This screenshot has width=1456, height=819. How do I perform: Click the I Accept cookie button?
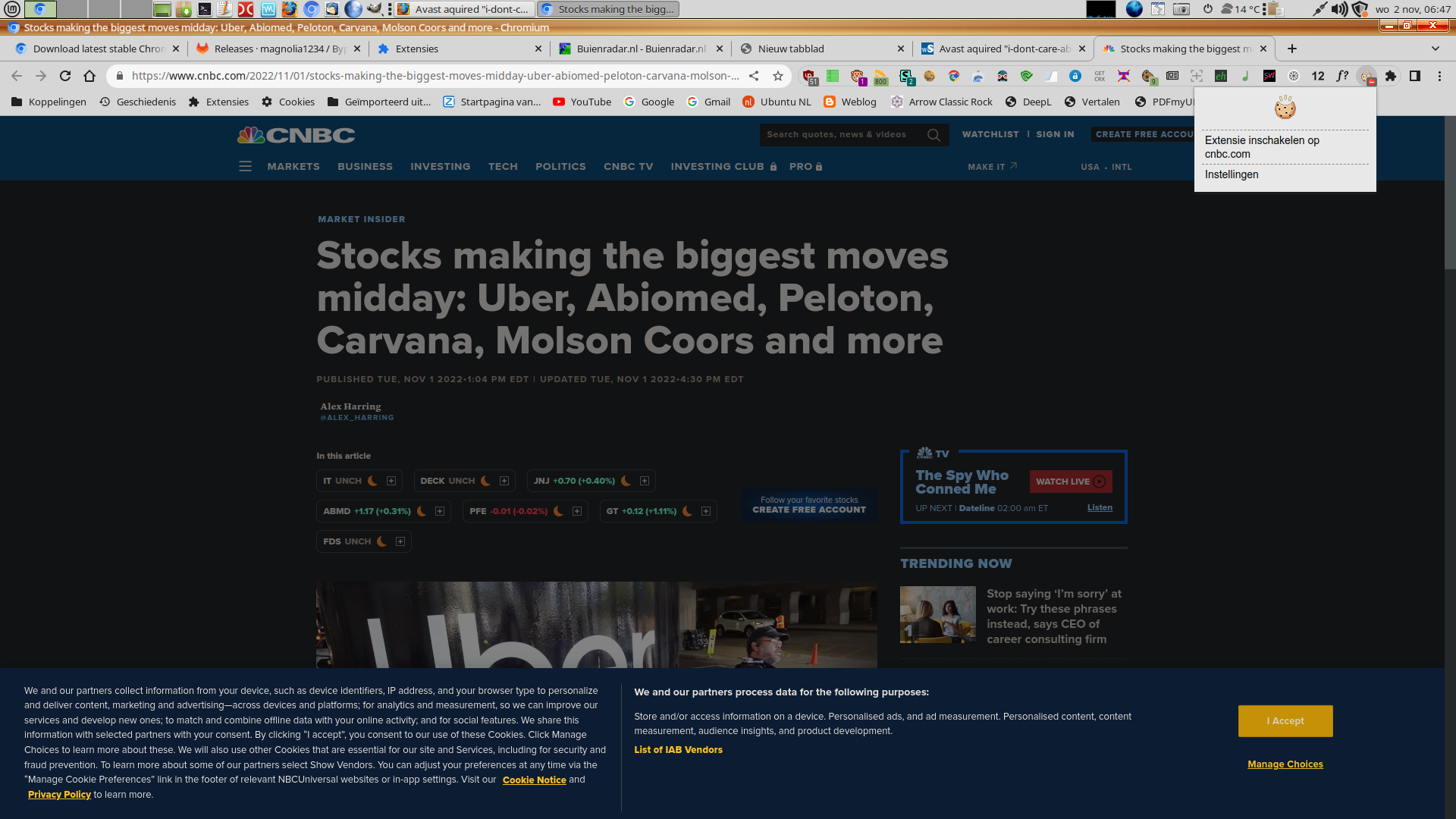[1285, 721]
